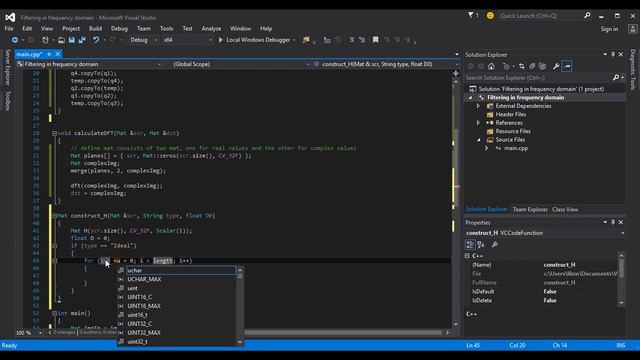Click the Navigate Backward toolbar icon
The height and width of the screenshot is (360, 640).
[x=15, y=40]
